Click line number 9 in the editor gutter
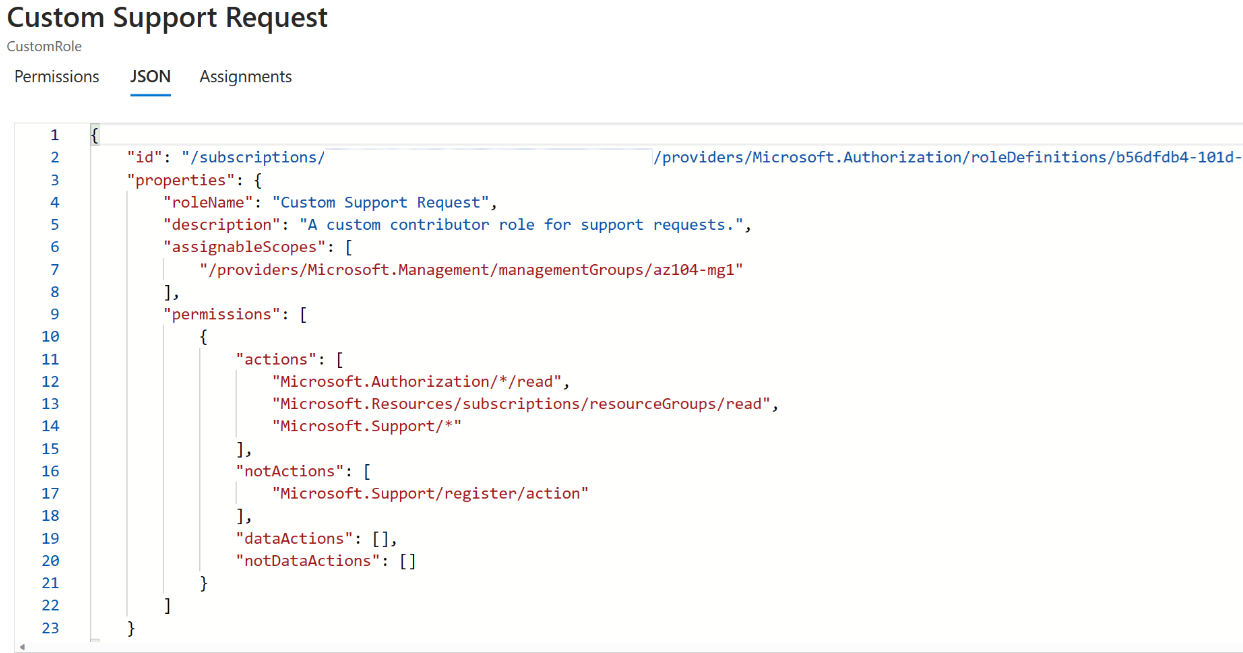This screenshot has height=653, width=1243. pyautogui.click(x=54, y=314)
